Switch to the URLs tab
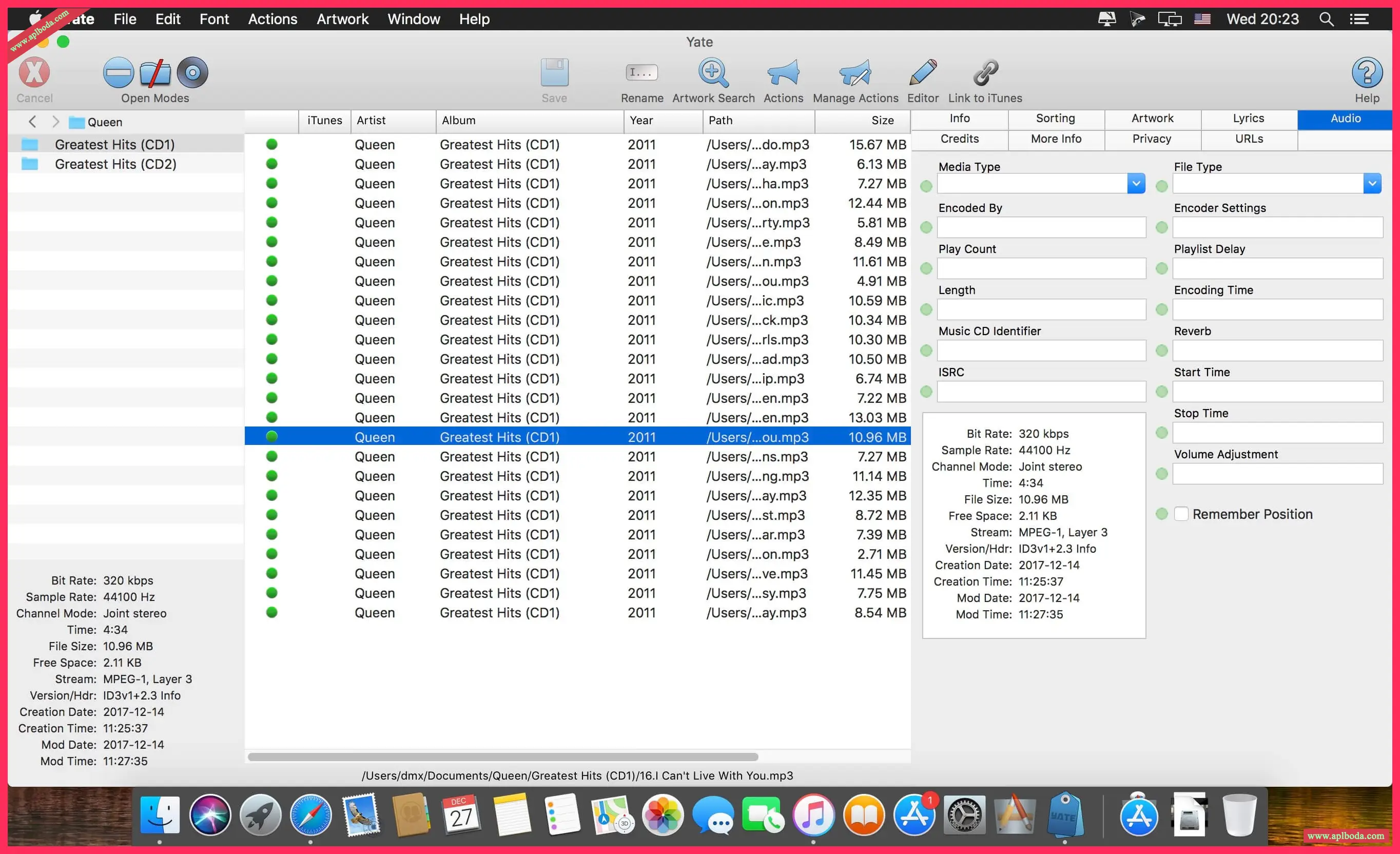This screenshot has width=1400, height=854. pos(1249,139)
